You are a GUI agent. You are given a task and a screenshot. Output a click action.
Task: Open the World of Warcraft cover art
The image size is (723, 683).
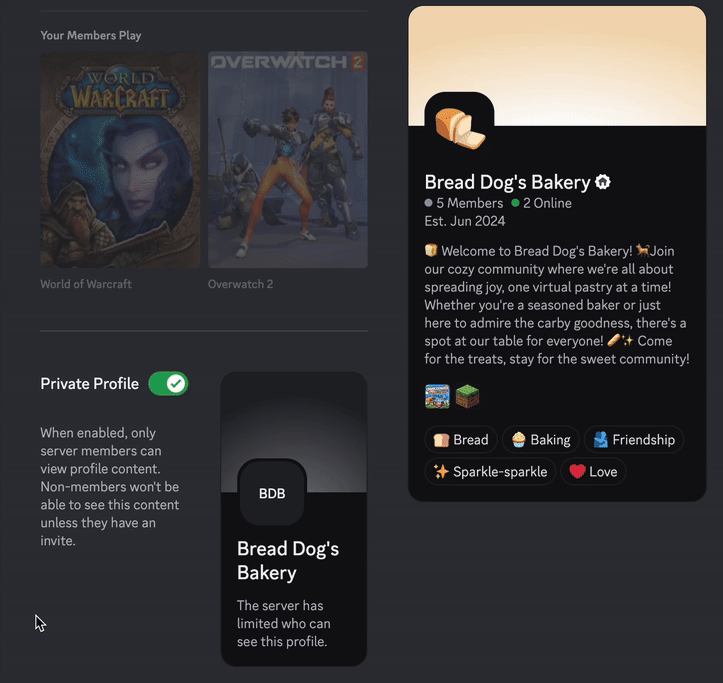(x=120, y=160)
